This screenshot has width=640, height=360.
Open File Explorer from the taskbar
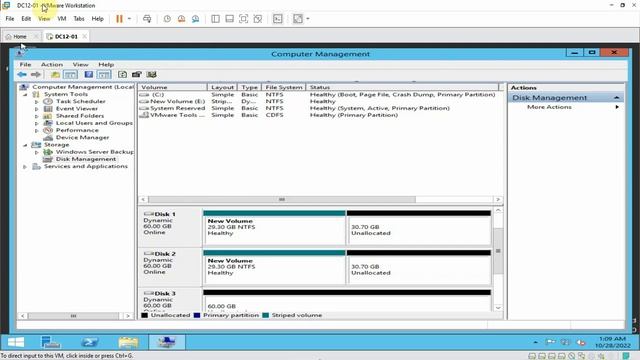tap(128, 342)
